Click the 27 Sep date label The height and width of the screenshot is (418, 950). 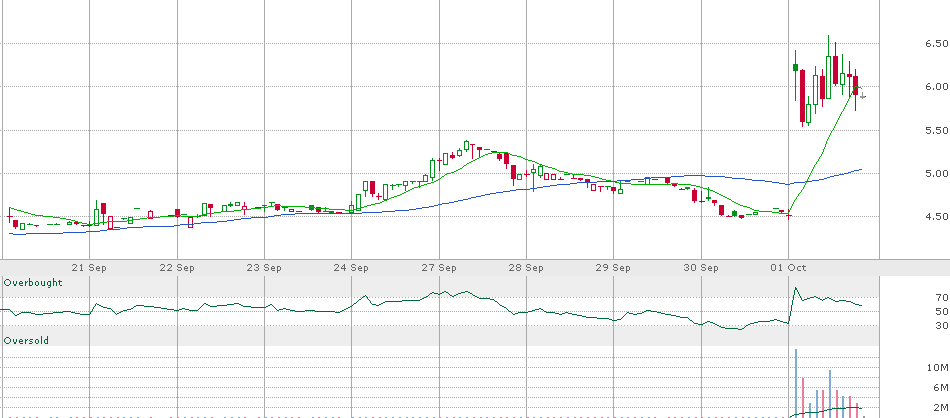tap(439, 268)
